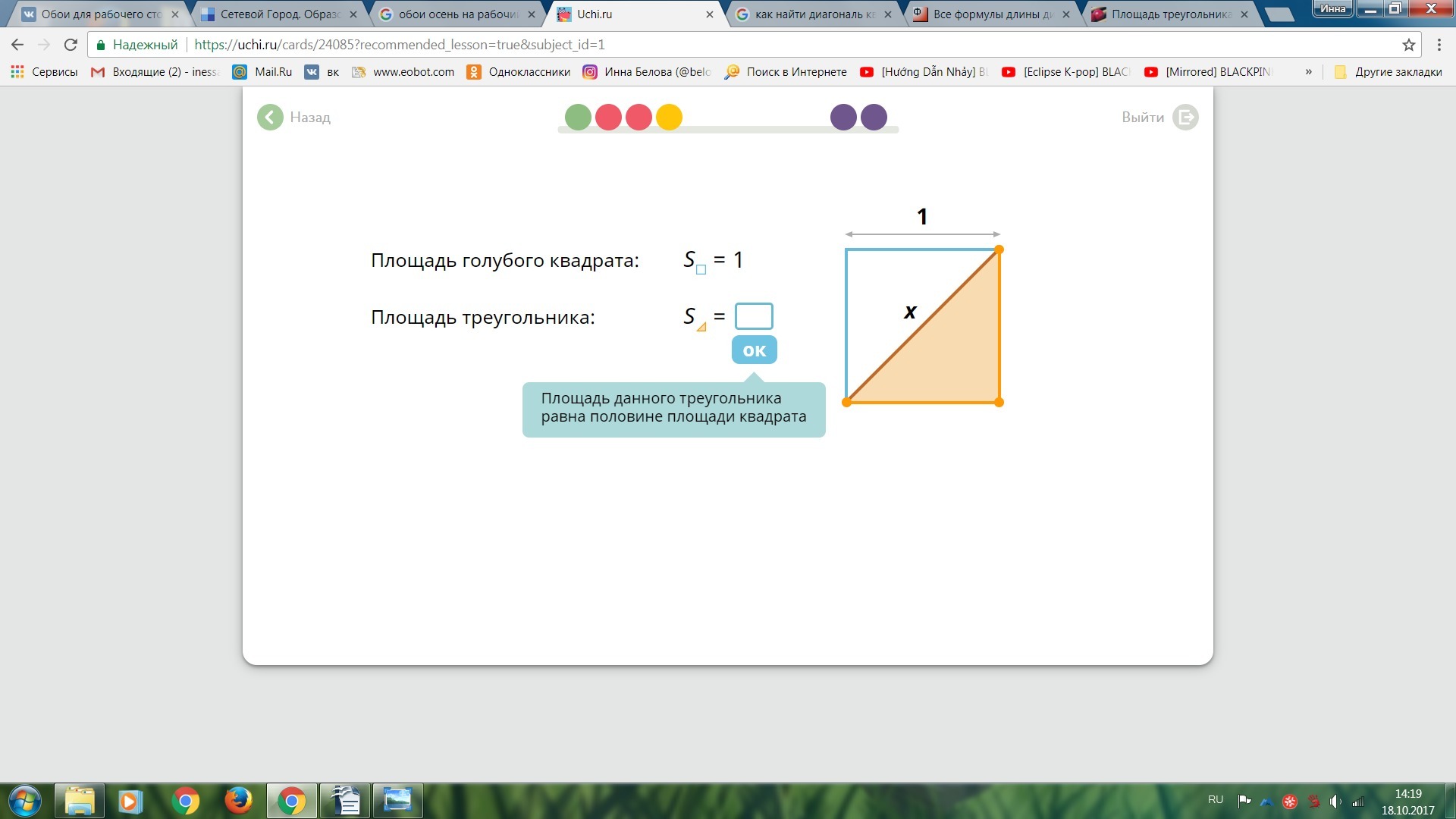Click the yellow progress dot
Viewport: 1456px width, 819px height.
click(669, 118)
